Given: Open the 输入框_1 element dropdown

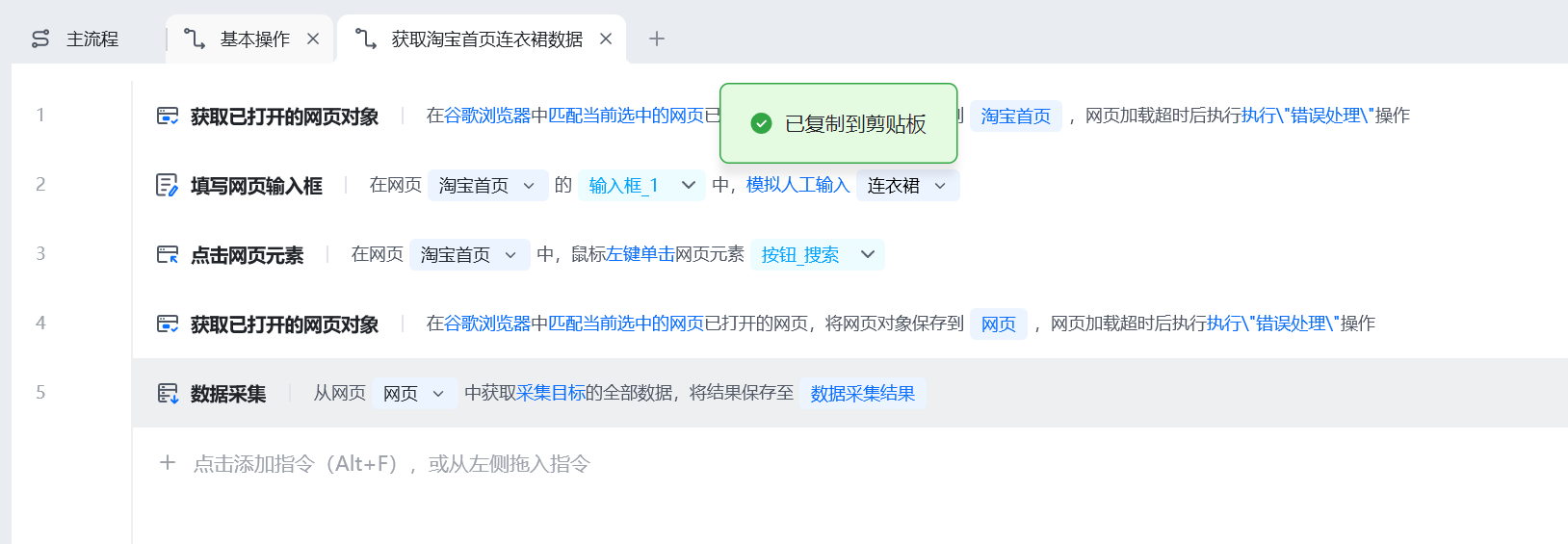Looking at the screenshot, I should pyautogui.click(x=641, y=185).
